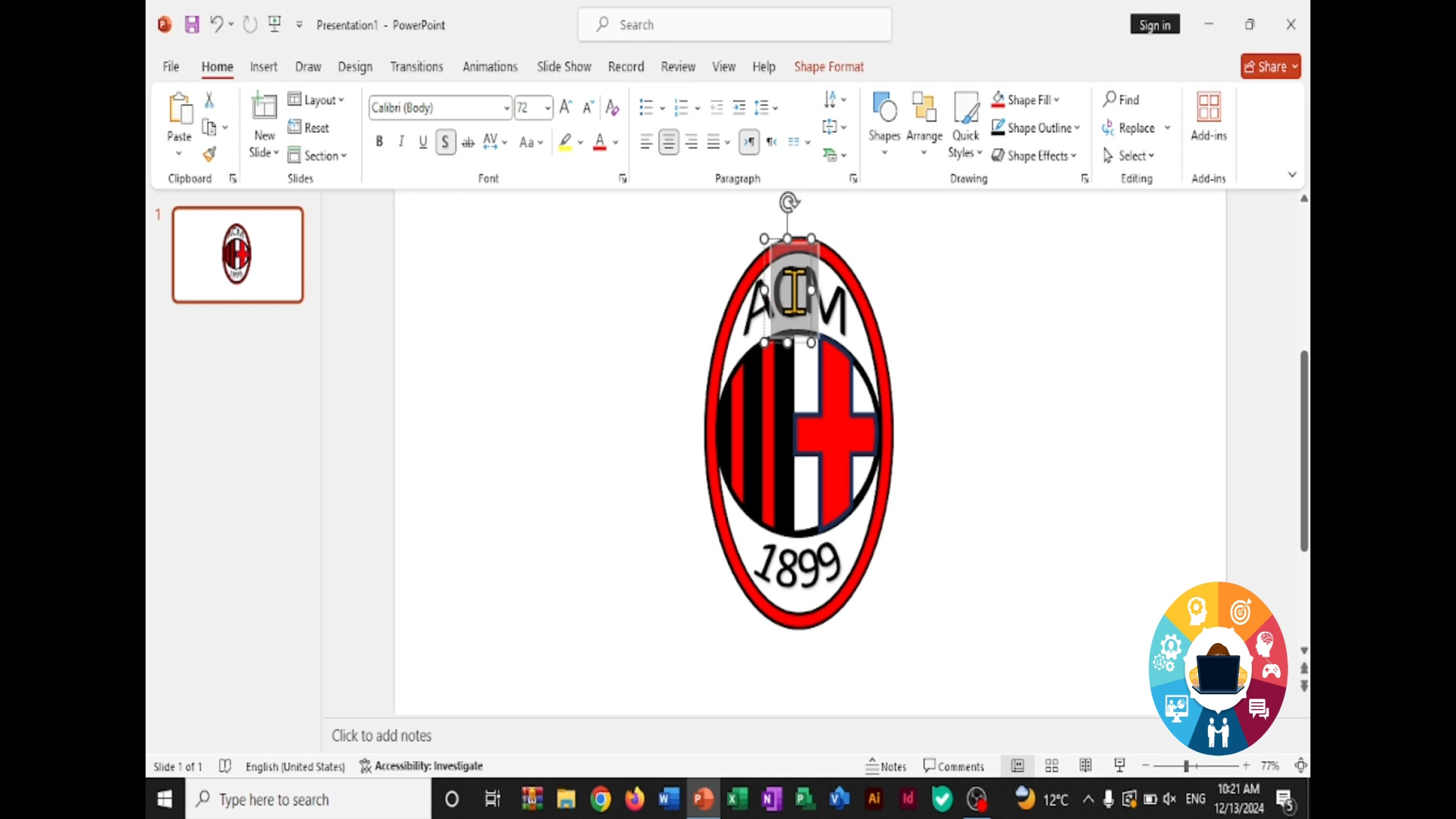Click the Format Painter brush icon
The width and height of the screenshot is (1456, 819).
pos(209,155)
